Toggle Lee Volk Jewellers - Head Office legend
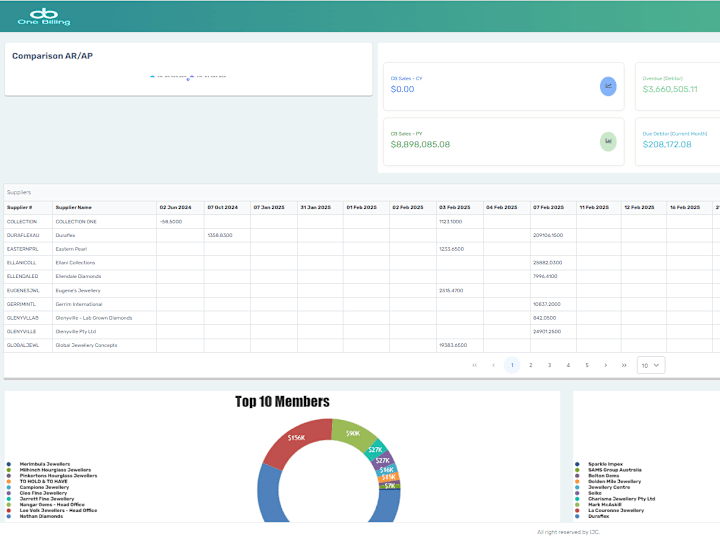This screenshot has width=720, height=540. point(52,510)
